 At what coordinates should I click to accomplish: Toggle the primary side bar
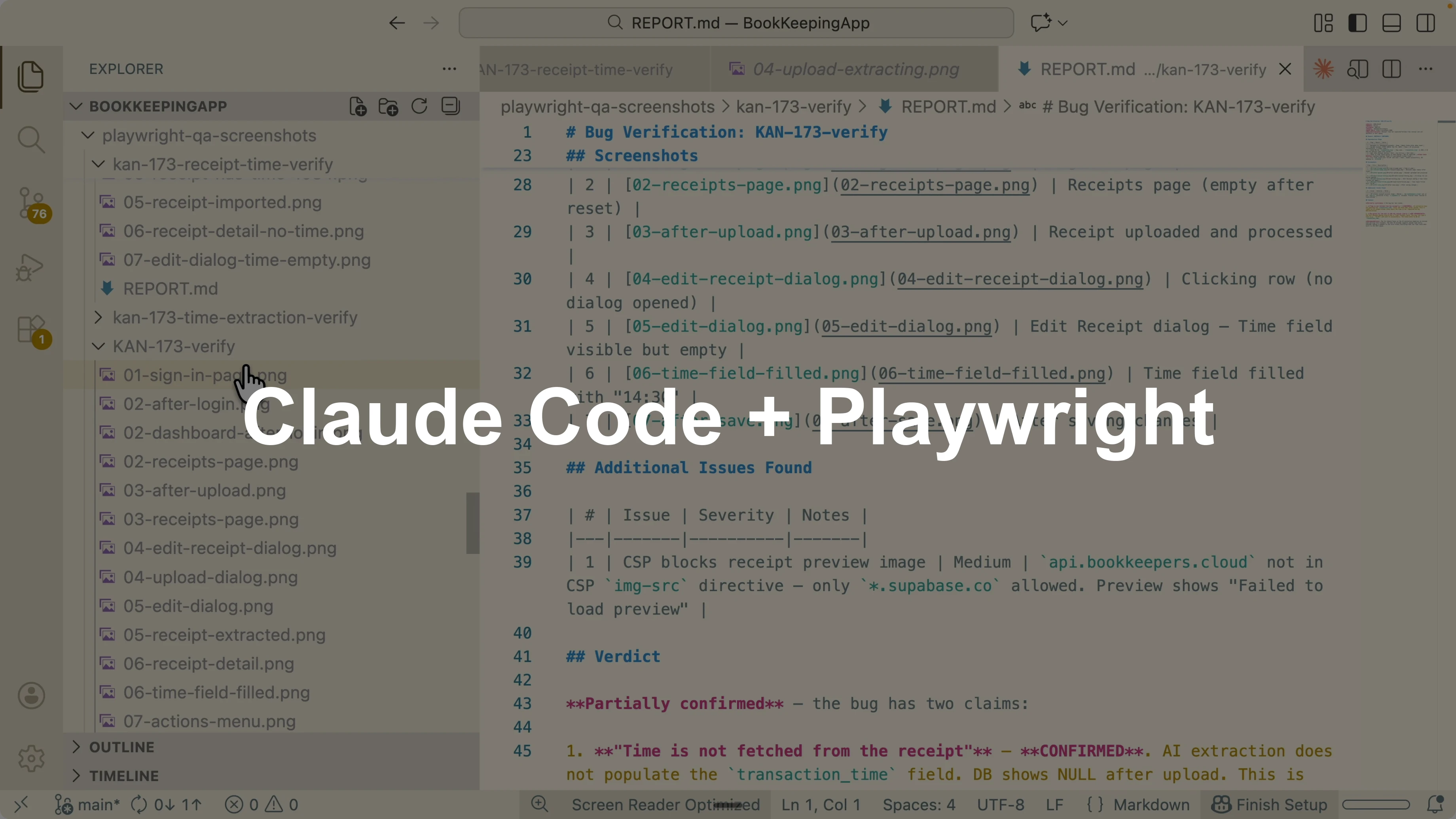(x=1357, y=23)
